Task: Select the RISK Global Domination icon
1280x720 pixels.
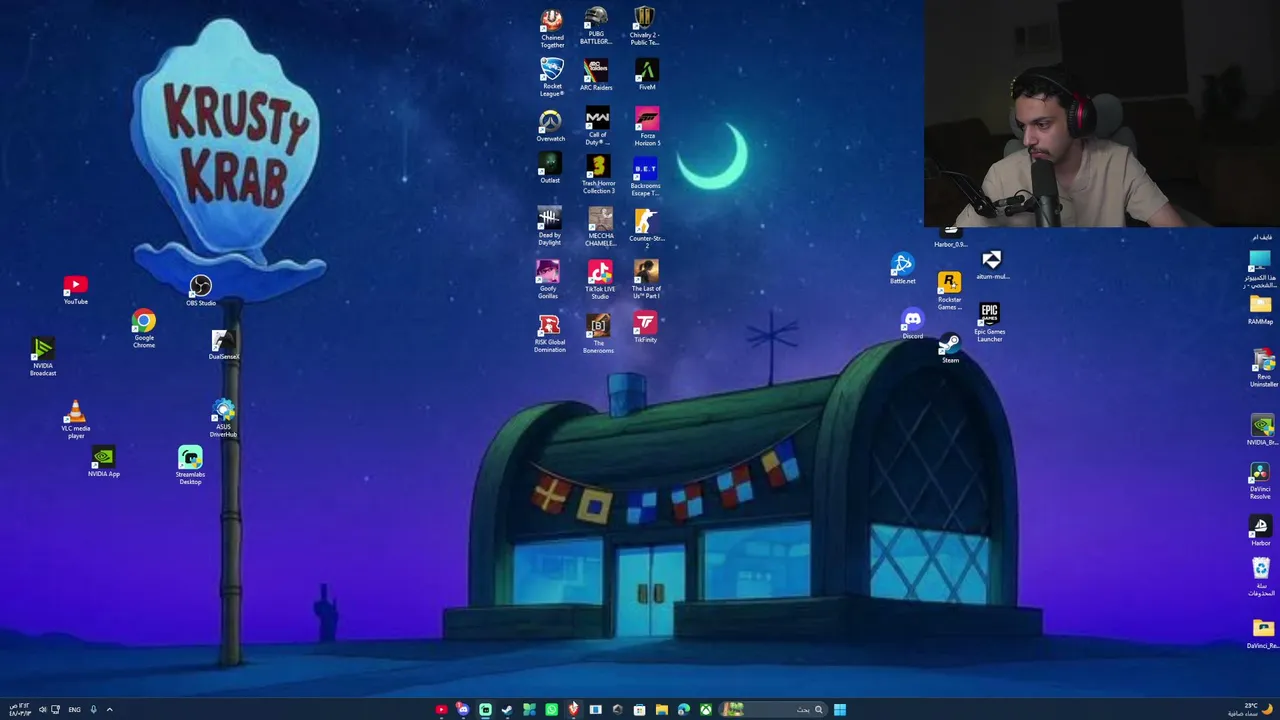Action: coord(549,334)
